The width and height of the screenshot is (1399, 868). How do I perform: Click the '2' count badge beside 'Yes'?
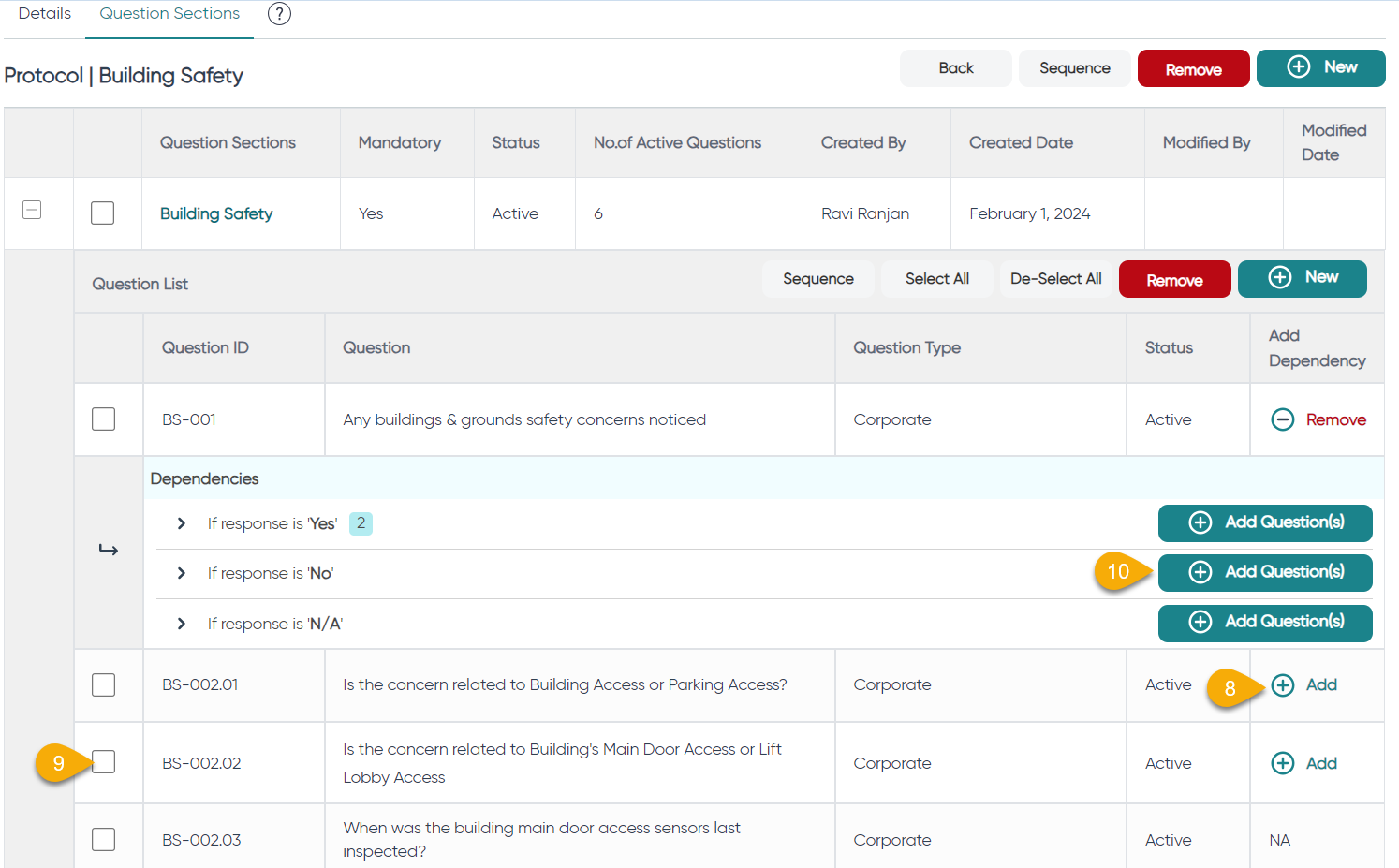click(361, 523)
